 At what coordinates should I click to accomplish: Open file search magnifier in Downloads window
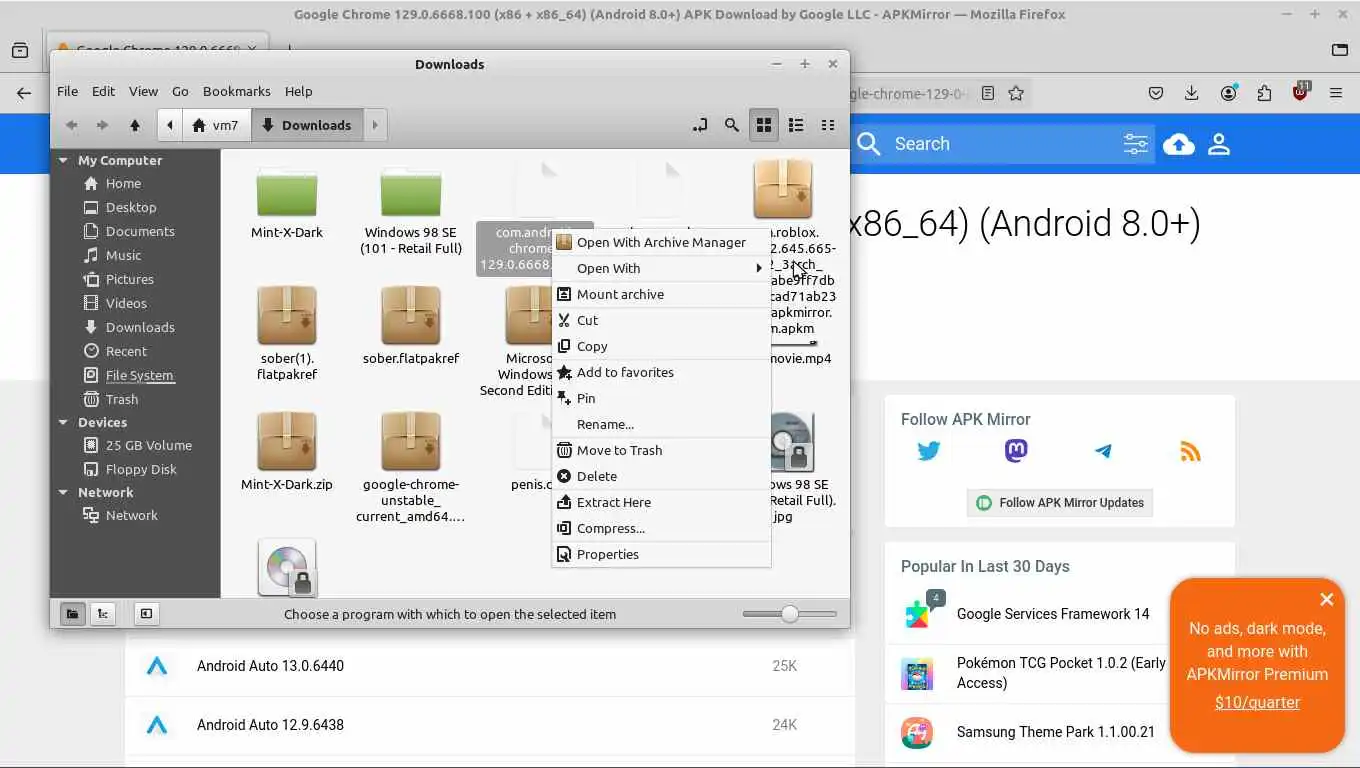(732, 125)
